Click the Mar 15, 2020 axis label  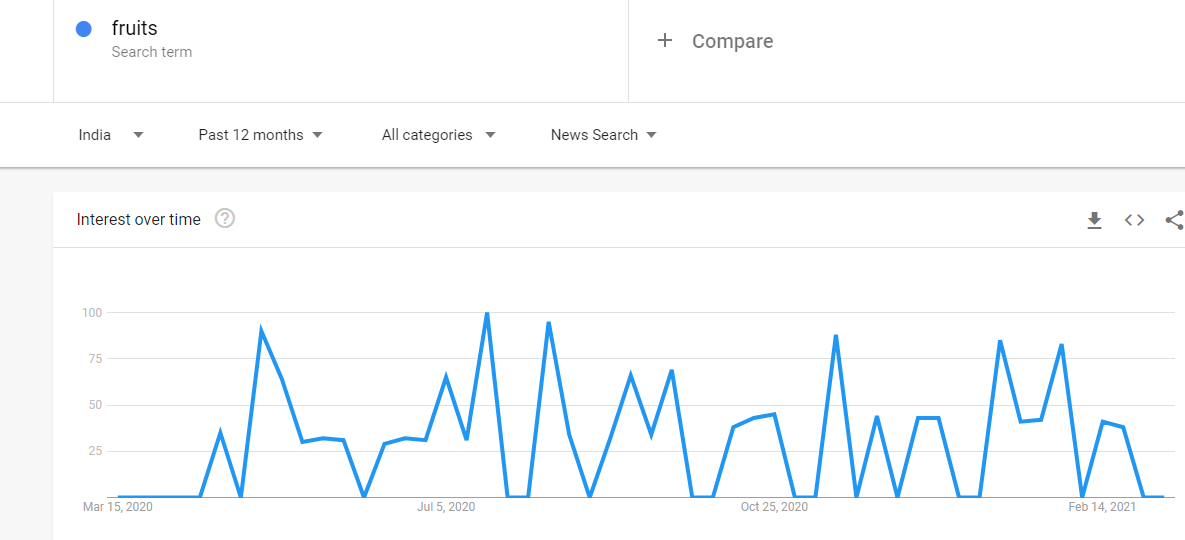tap(117, 507)
